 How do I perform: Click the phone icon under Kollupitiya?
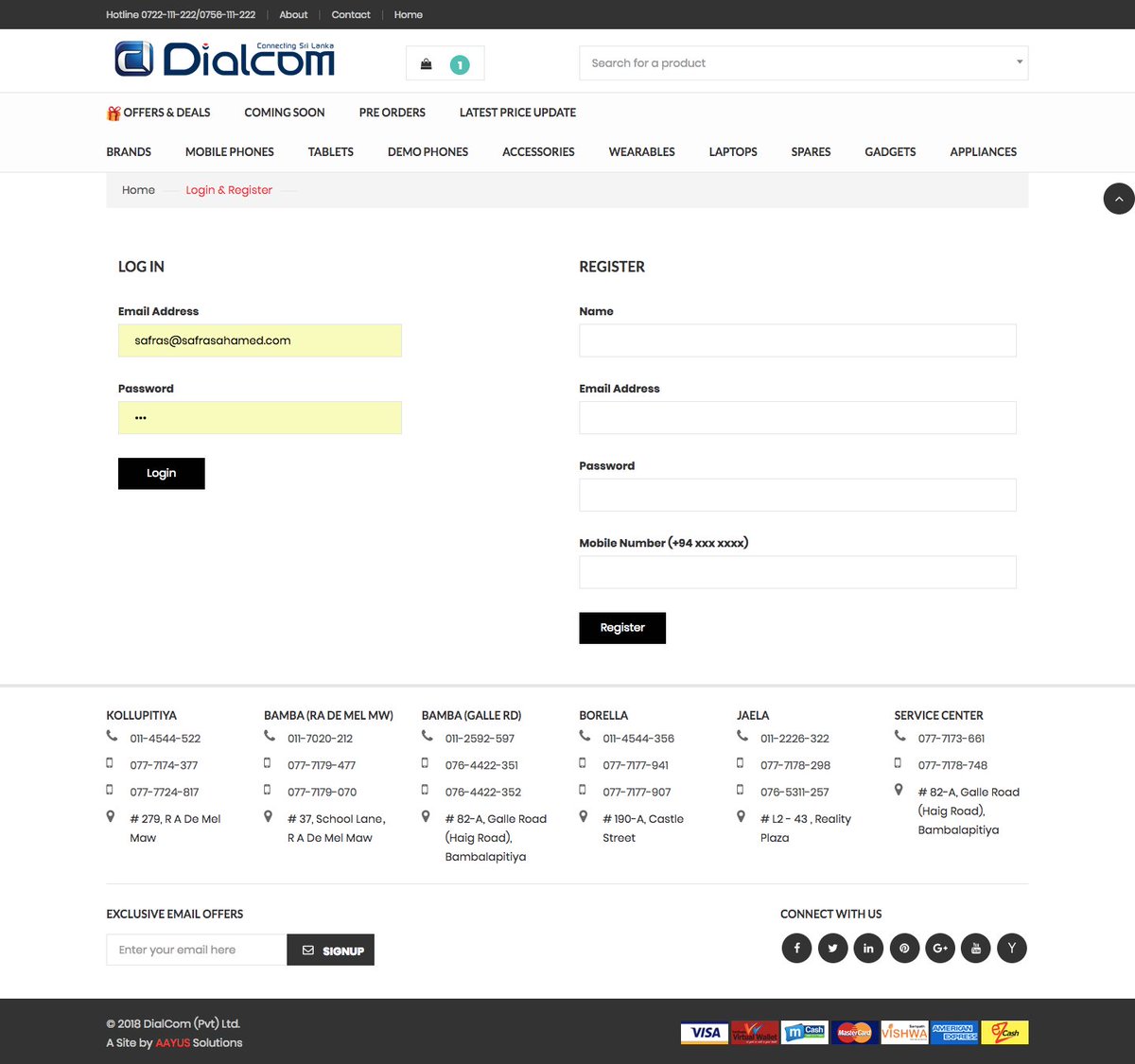click(x=113, y=736)
